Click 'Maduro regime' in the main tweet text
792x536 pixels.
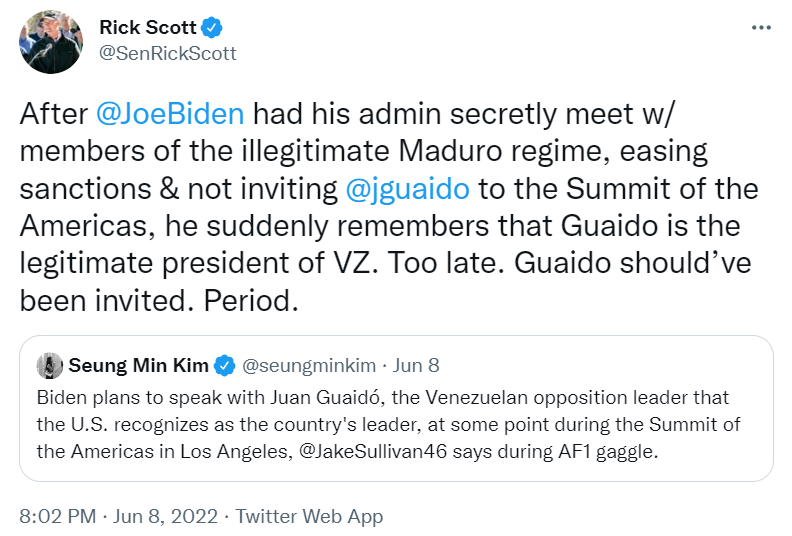(504, 151)
